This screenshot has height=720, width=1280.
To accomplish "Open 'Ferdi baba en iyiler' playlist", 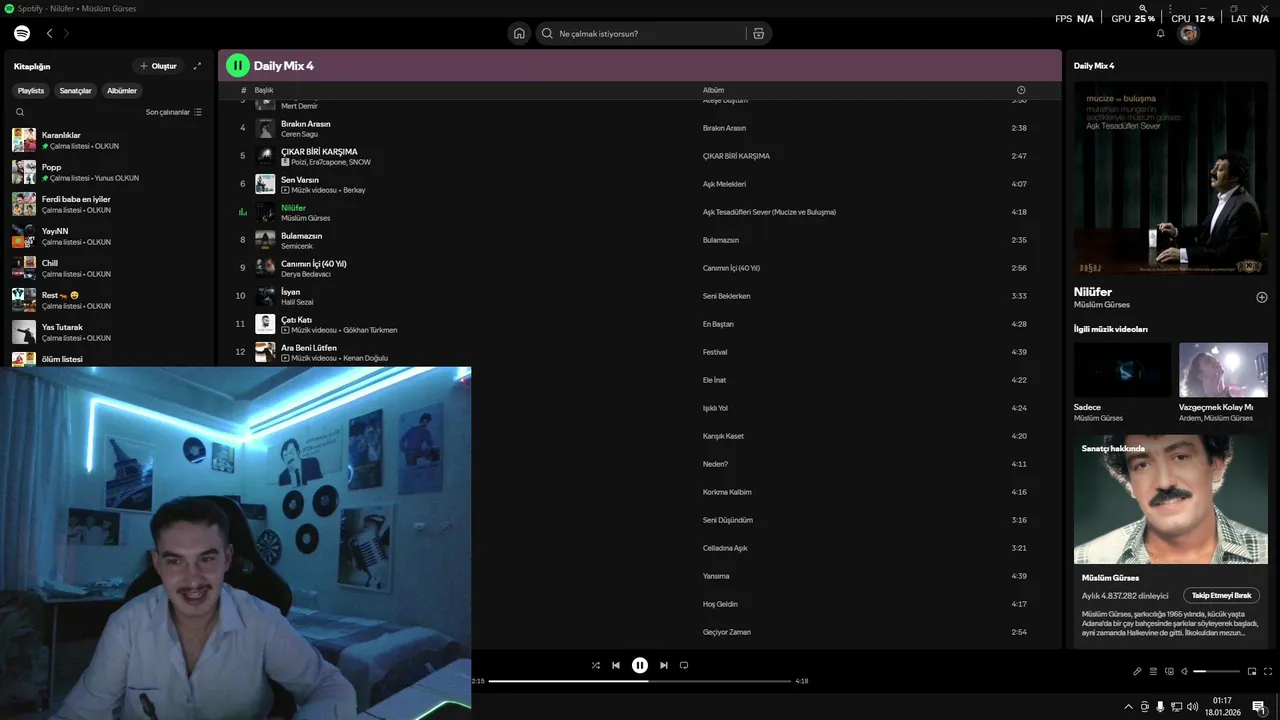I will tap(110, 204).
